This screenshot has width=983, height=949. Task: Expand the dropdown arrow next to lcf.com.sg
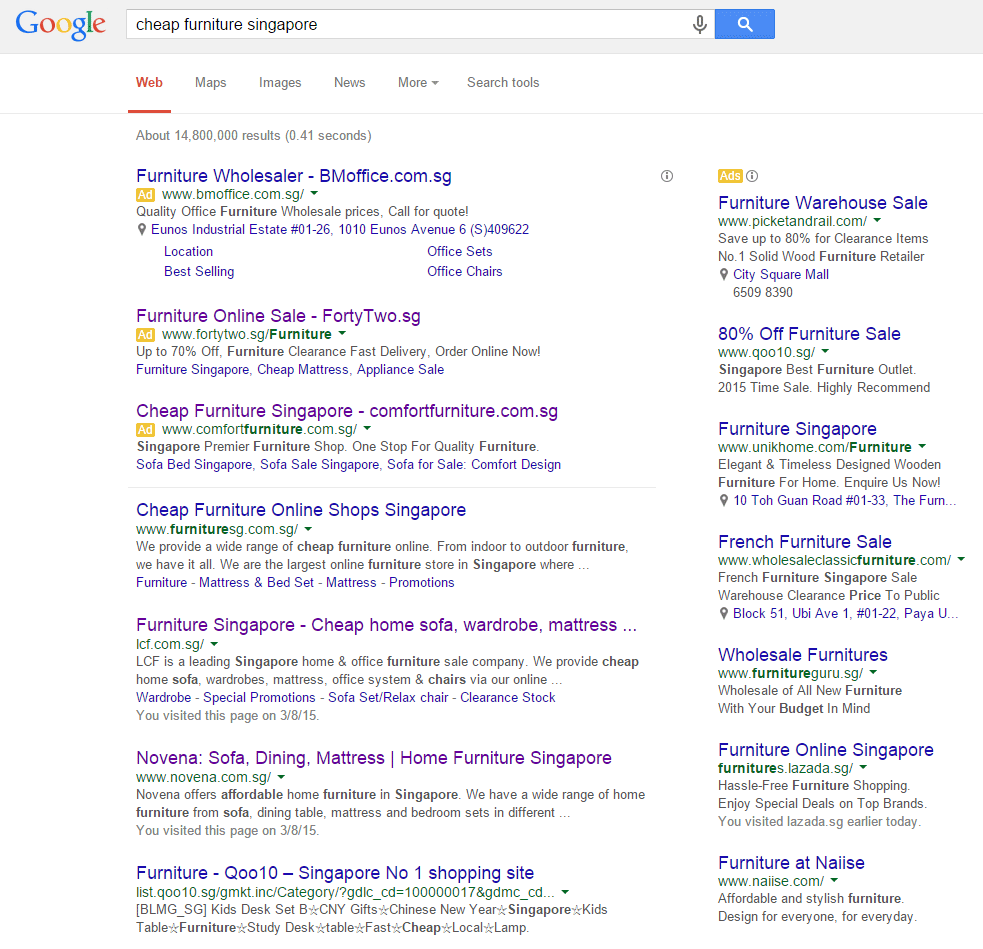coord(213,644)
